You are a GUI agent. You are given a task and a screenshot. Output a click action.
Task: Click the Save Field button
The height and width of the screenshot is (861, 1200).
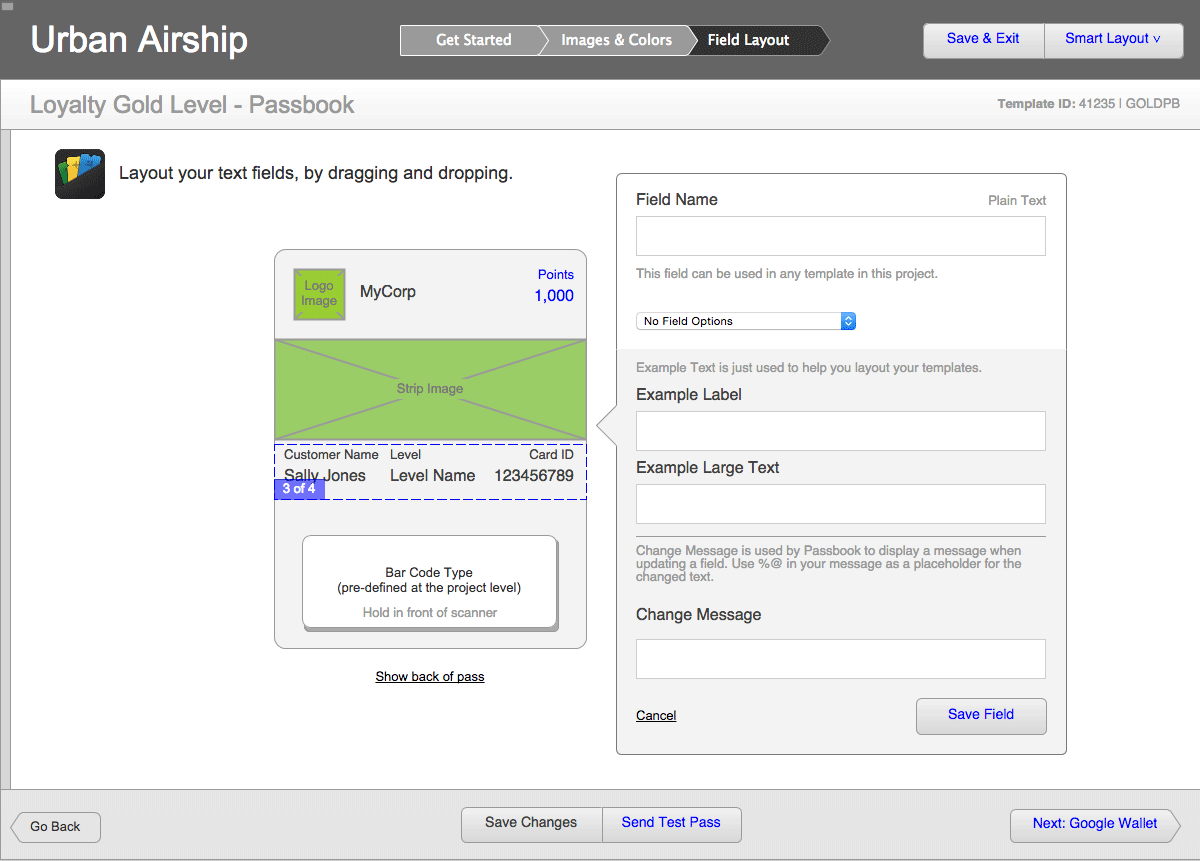tap(981, 715)
